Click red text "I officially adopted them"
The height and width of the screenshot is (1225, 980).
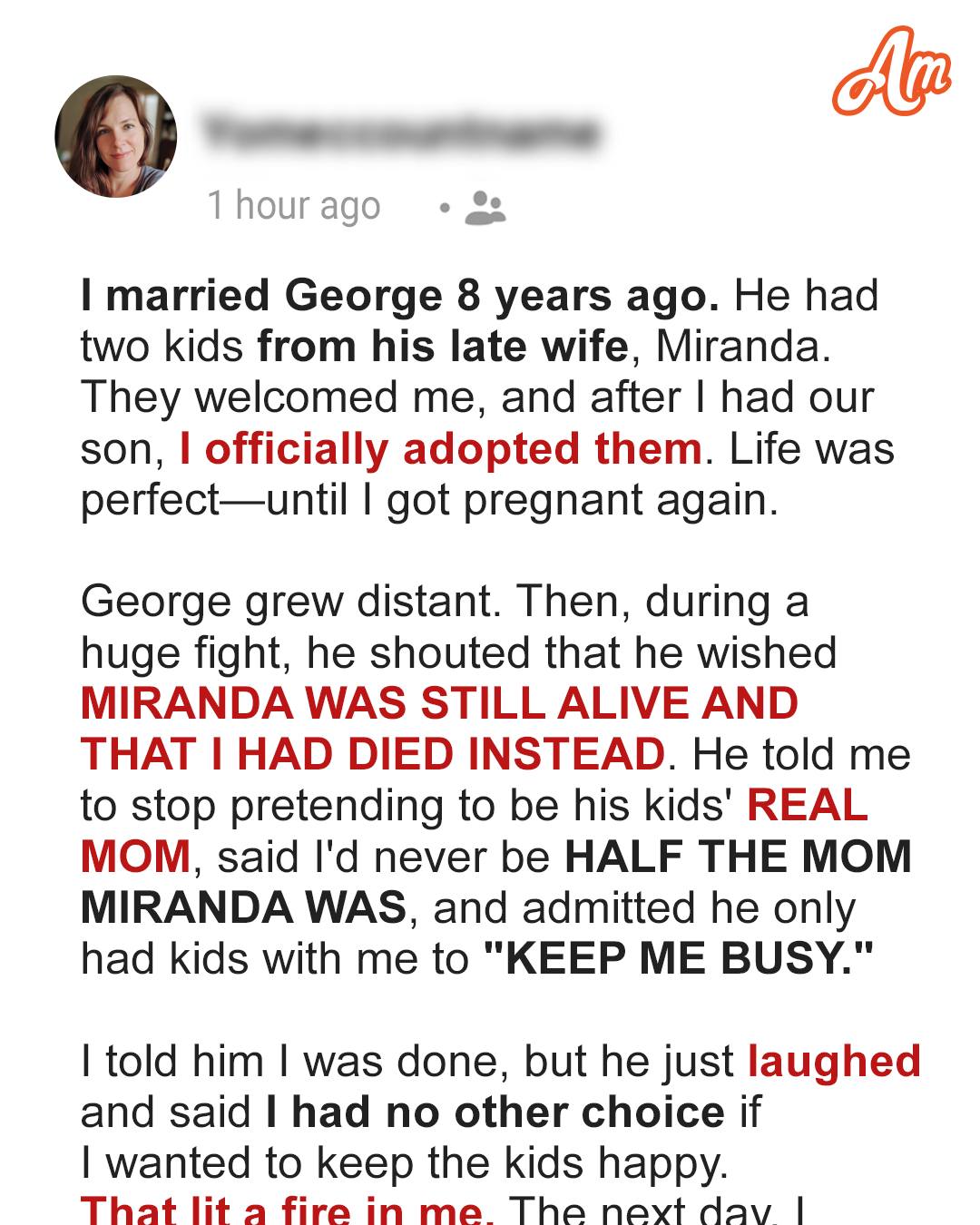point(441,449)
